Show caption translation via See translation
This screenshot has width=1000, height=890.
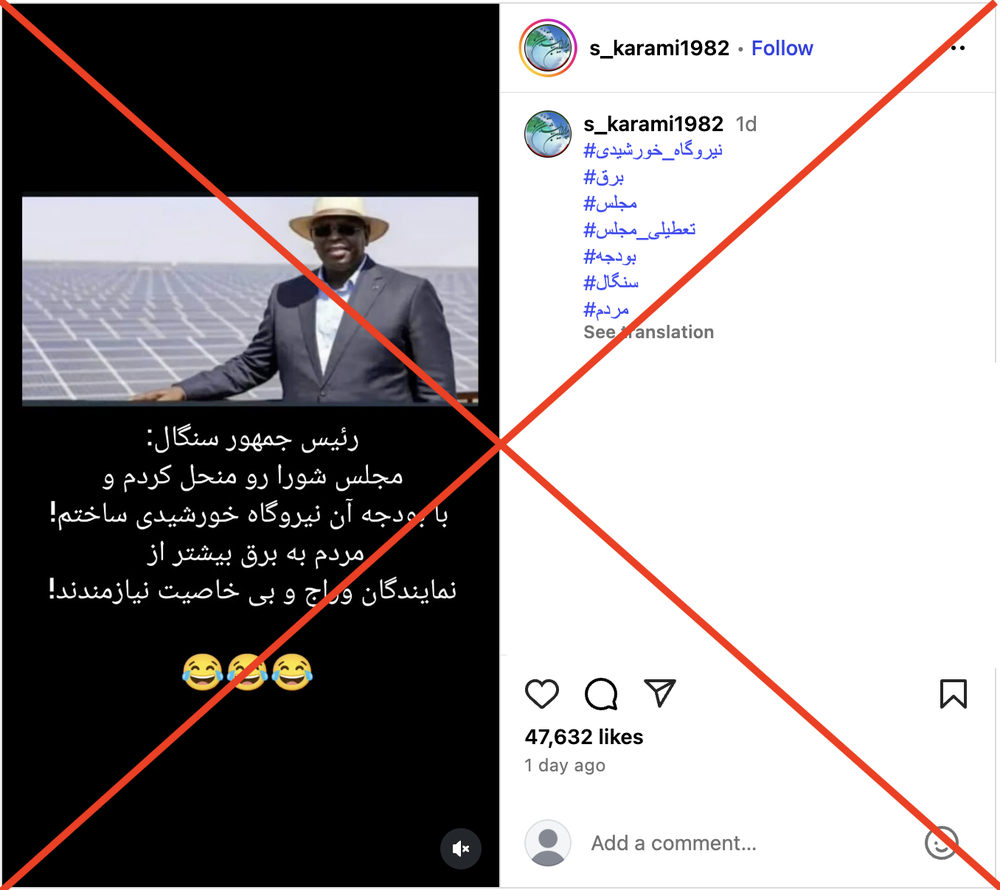point(649,332)
